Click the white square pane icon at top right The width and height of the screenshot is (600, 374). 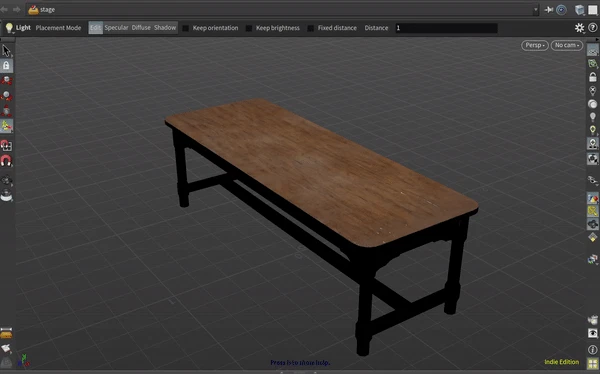[x=593, y=10]
